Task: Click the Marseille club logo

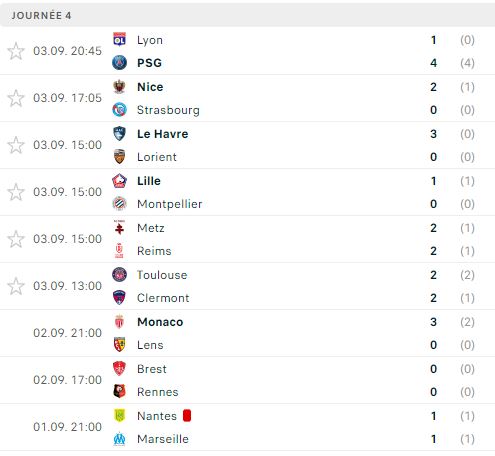Action: point(119,439)
